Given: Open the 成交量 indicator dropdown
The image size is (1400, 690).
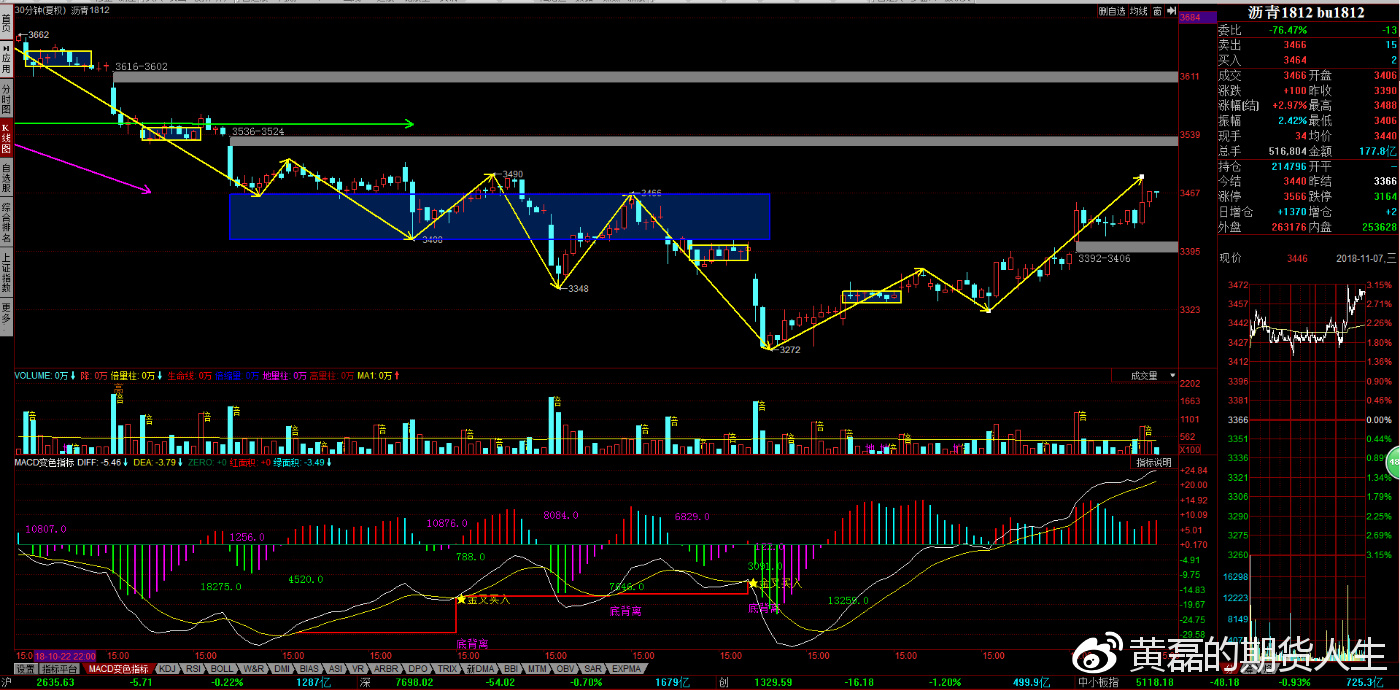Looking at the screenshot, I should (1143, 376).
